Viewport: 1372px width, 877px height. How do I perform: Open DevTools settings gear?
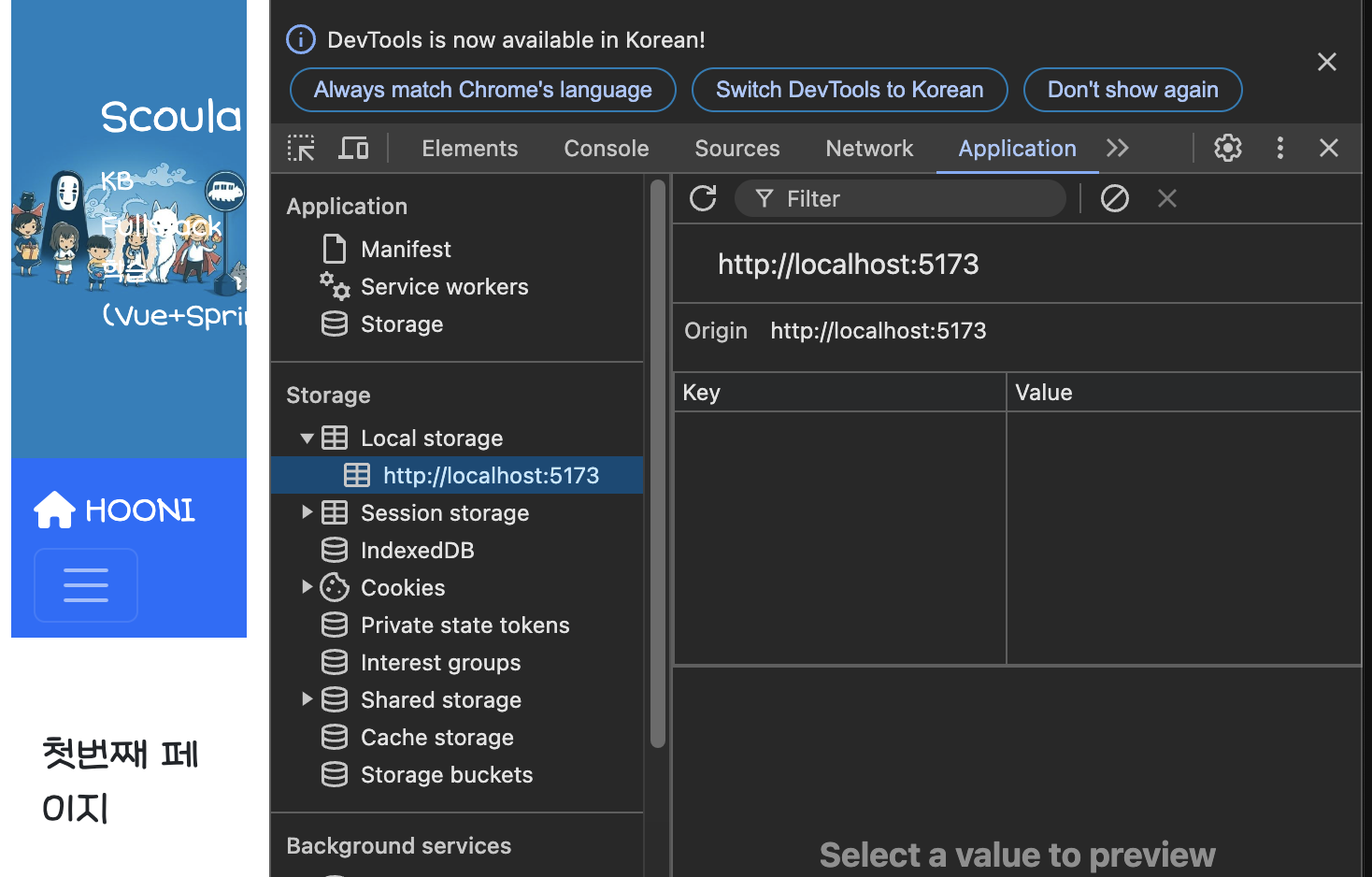pos(1227,148)
